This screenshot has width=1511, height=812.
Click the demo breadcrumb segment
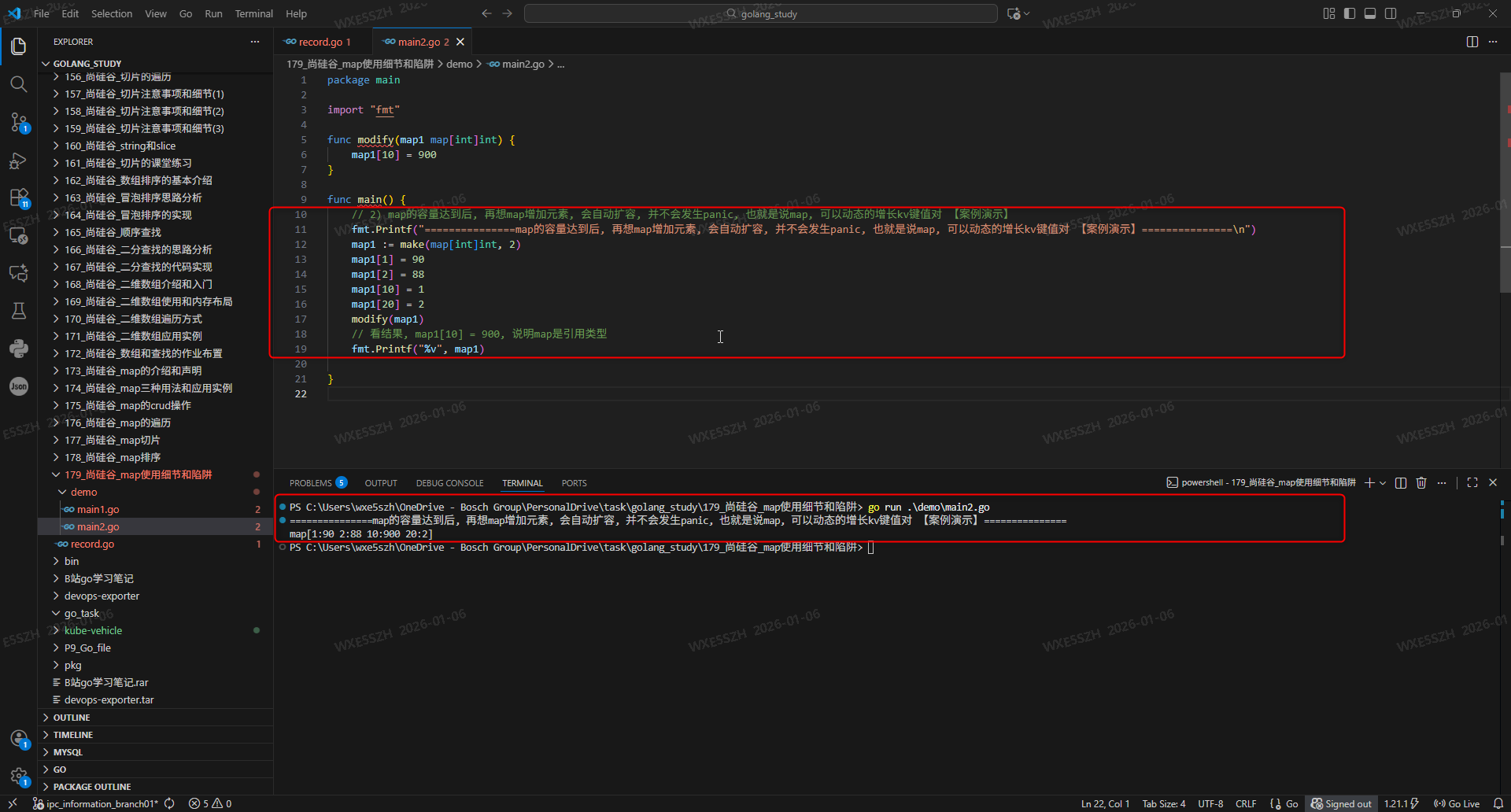coord(460,65)
